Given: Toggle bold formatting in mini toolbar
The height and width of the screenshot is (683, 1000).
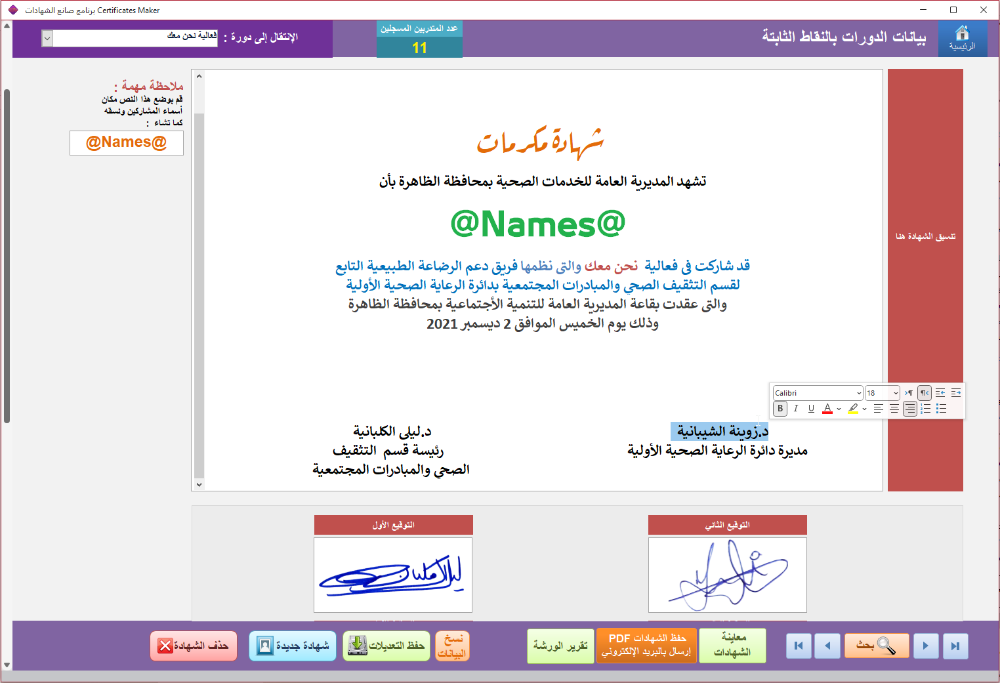Looking at the screenshot, I should click(x=780, y=409).
